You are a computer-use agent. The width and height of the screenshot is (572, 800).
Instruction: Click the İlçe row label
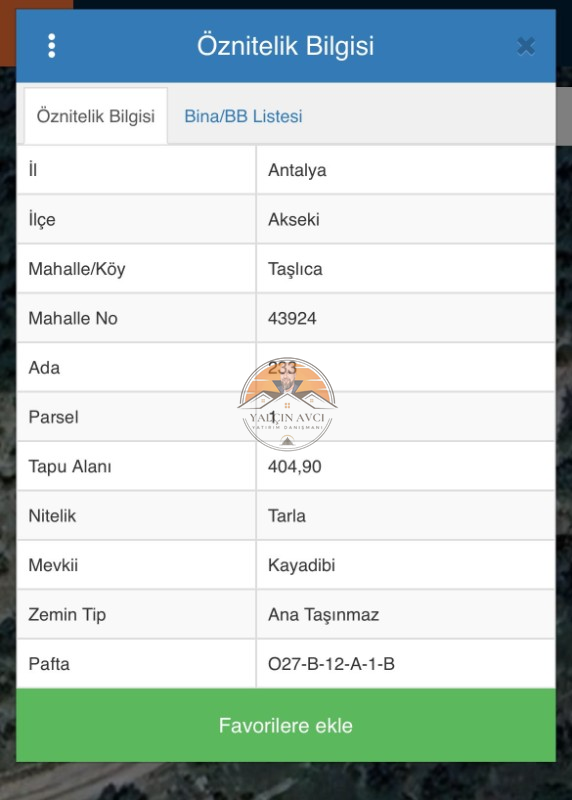[42, 219]
